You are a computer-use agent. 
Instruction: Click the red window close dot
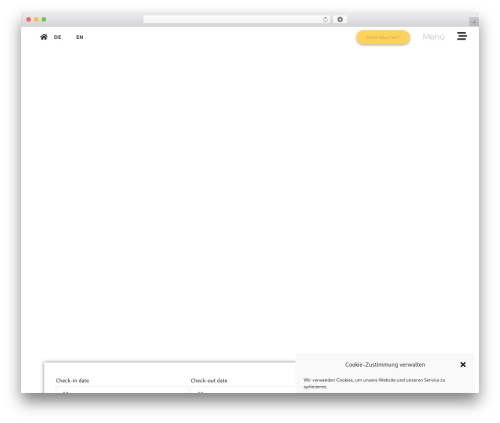pos(29,20)
